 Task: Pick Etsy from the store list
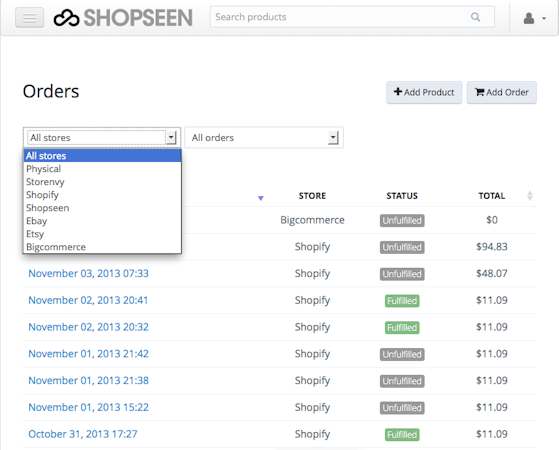[x=102, y=234]
